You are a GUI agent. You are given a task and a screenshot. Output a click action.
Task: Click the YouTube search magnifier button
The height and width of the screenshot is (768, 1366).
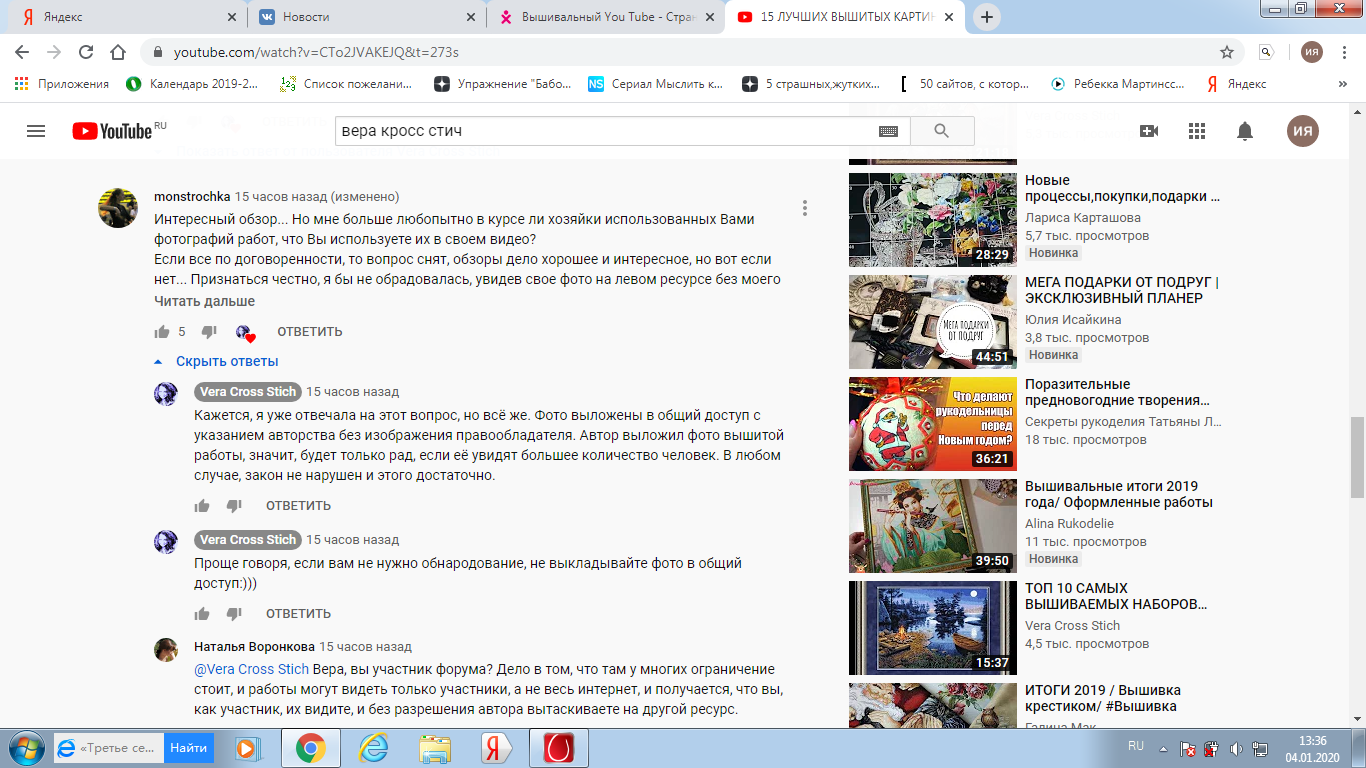coord(941,131)
